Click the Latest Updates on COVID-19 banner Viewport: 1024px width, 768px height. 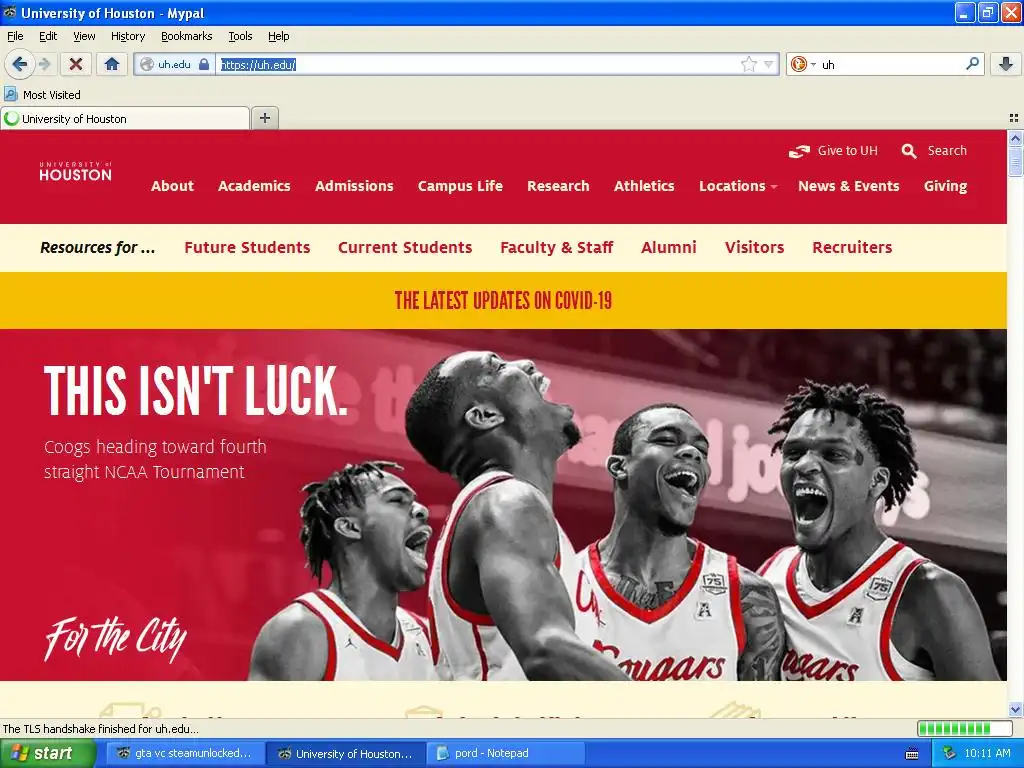pyautogui.click(x=503, y=300)
